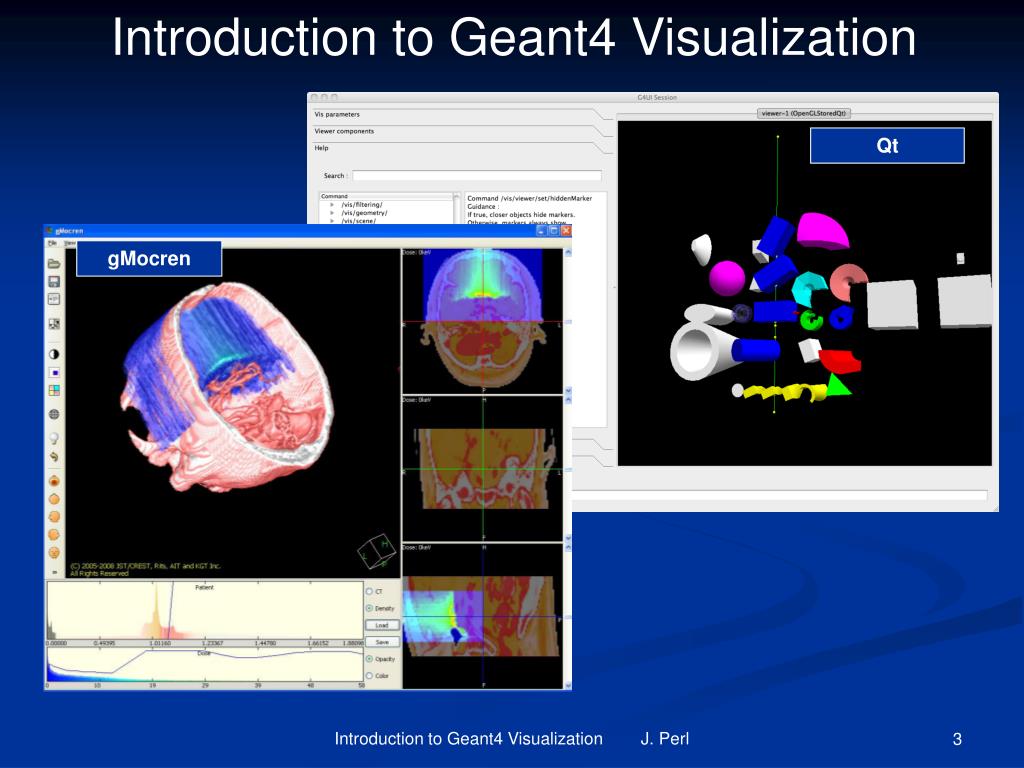This screenshot has height=768, width=1024.
Task: Select the Density radio button
Action: 370,608
